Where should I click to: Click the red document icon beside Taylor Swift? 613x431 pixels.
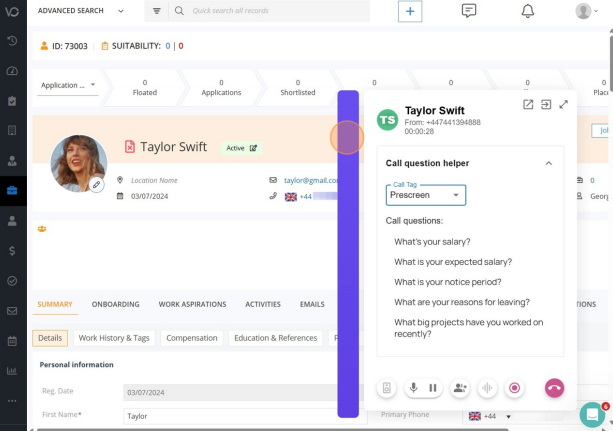(x=129, y=147)
